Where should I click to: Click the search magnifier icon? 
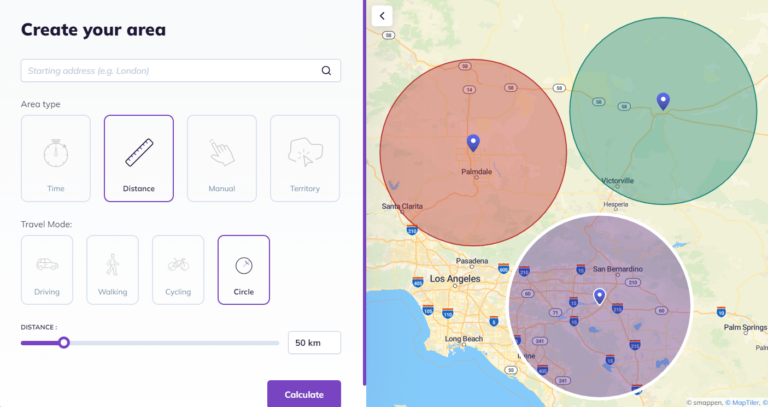(x=326, y=71)
